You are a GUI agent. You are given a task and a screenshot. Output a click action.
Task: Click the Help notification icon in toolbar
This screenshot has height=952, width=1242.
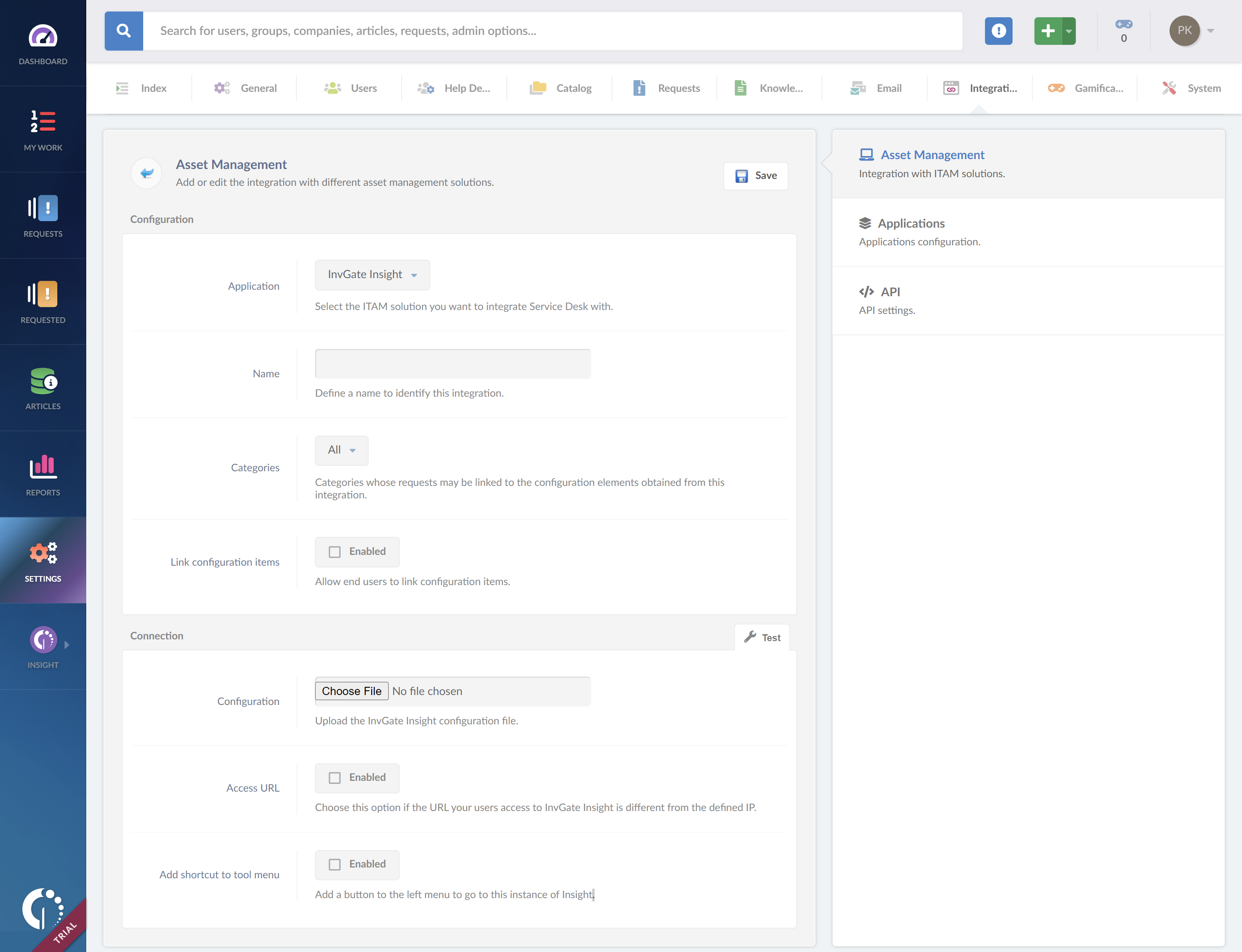998,30
